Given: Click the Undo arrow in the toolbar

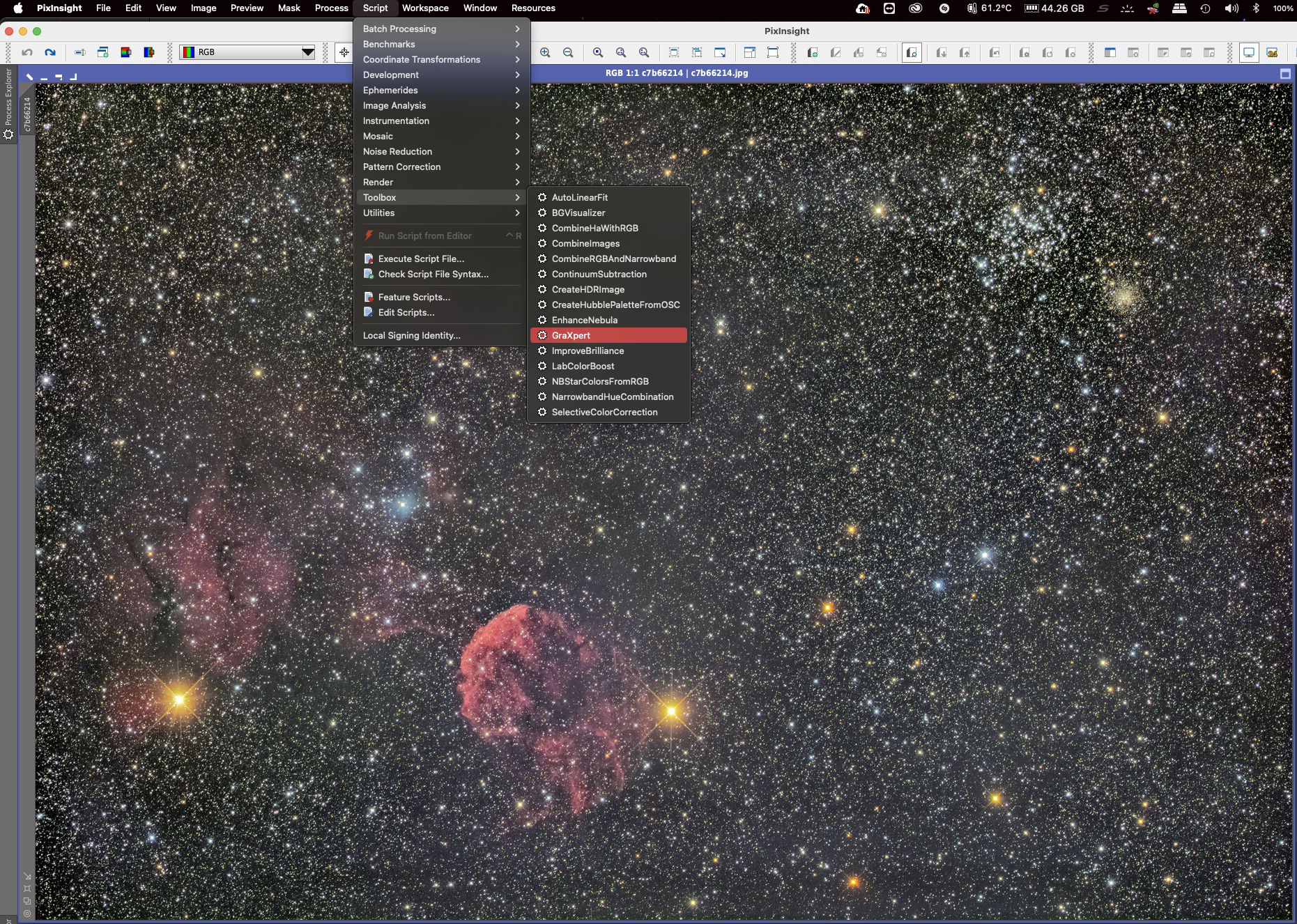Looking at the screenshot, I should [27, 52].
